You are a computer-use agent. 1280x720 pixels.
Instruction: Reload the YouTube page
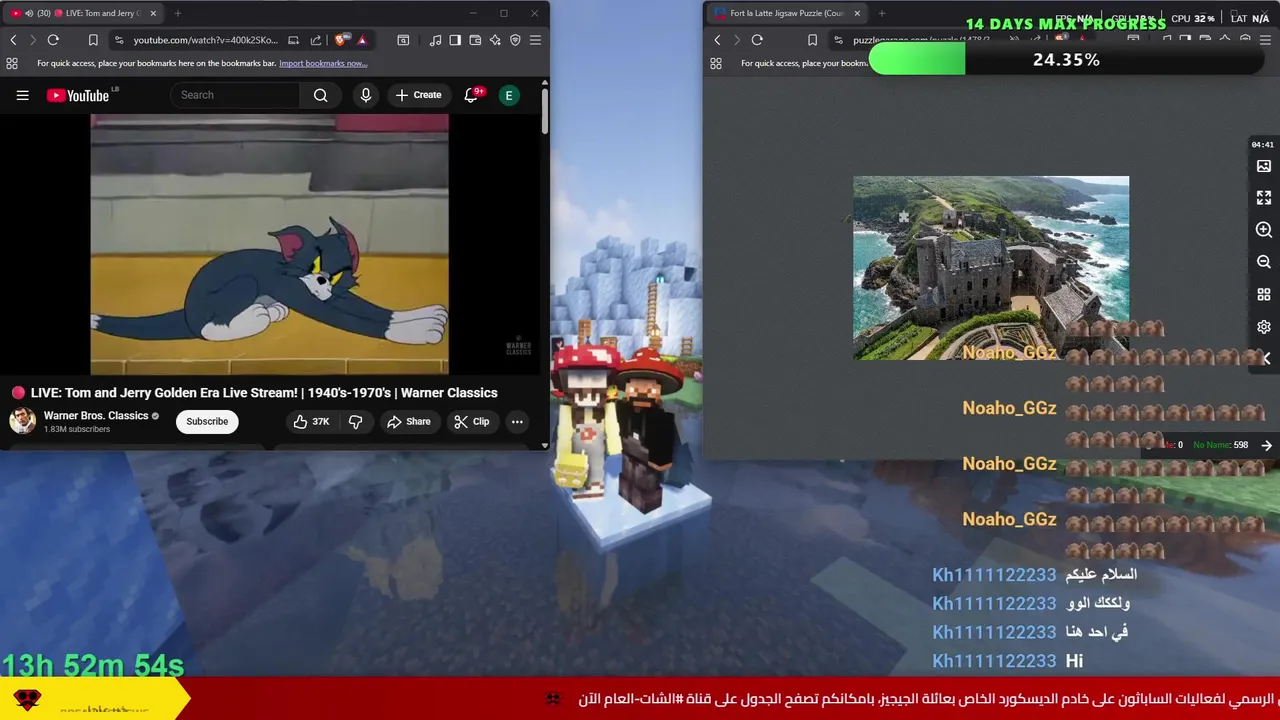[x=53, y=40]
